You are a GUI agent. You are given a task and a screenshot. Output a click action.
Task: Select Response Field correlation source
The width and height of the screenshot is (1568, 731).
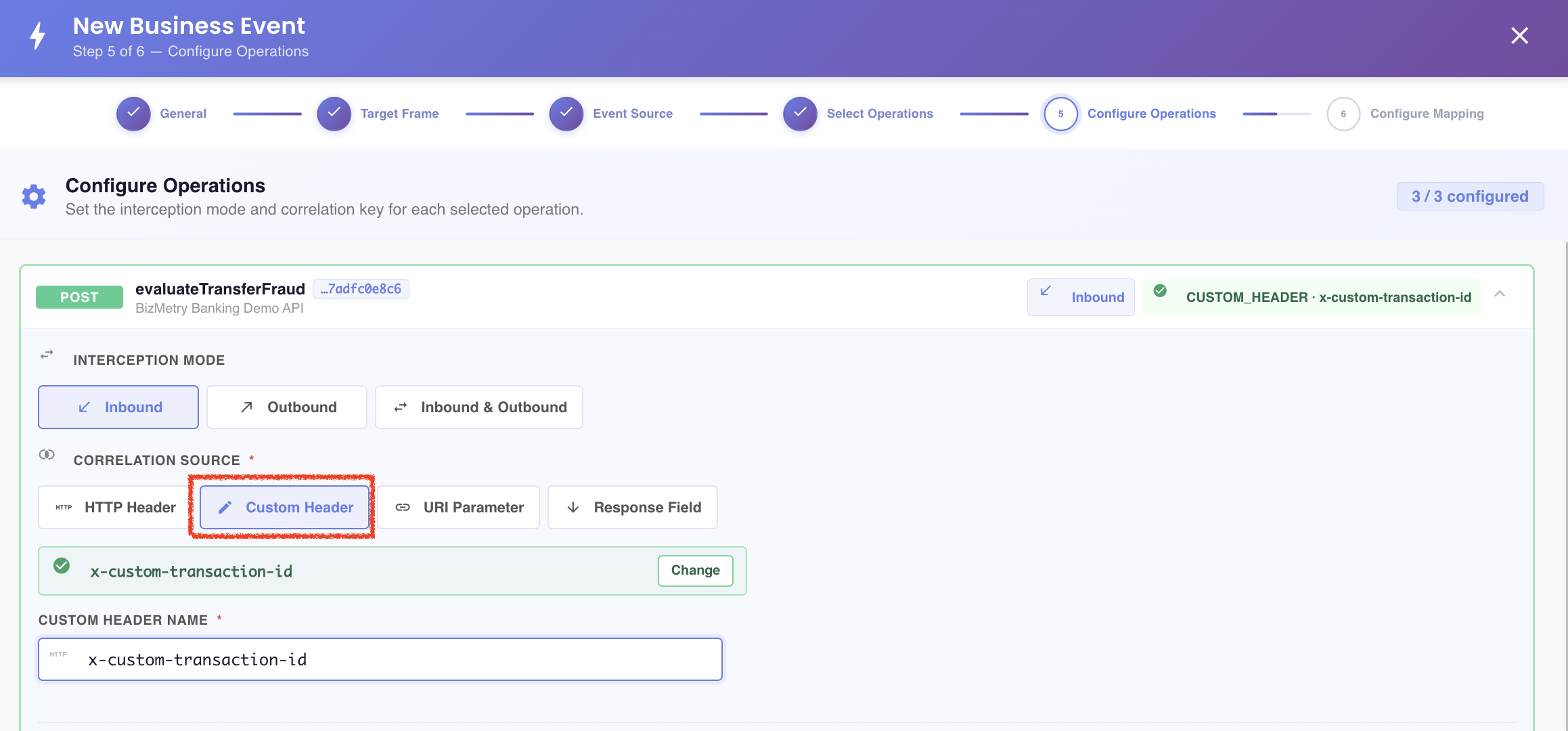tap(633, 508)
